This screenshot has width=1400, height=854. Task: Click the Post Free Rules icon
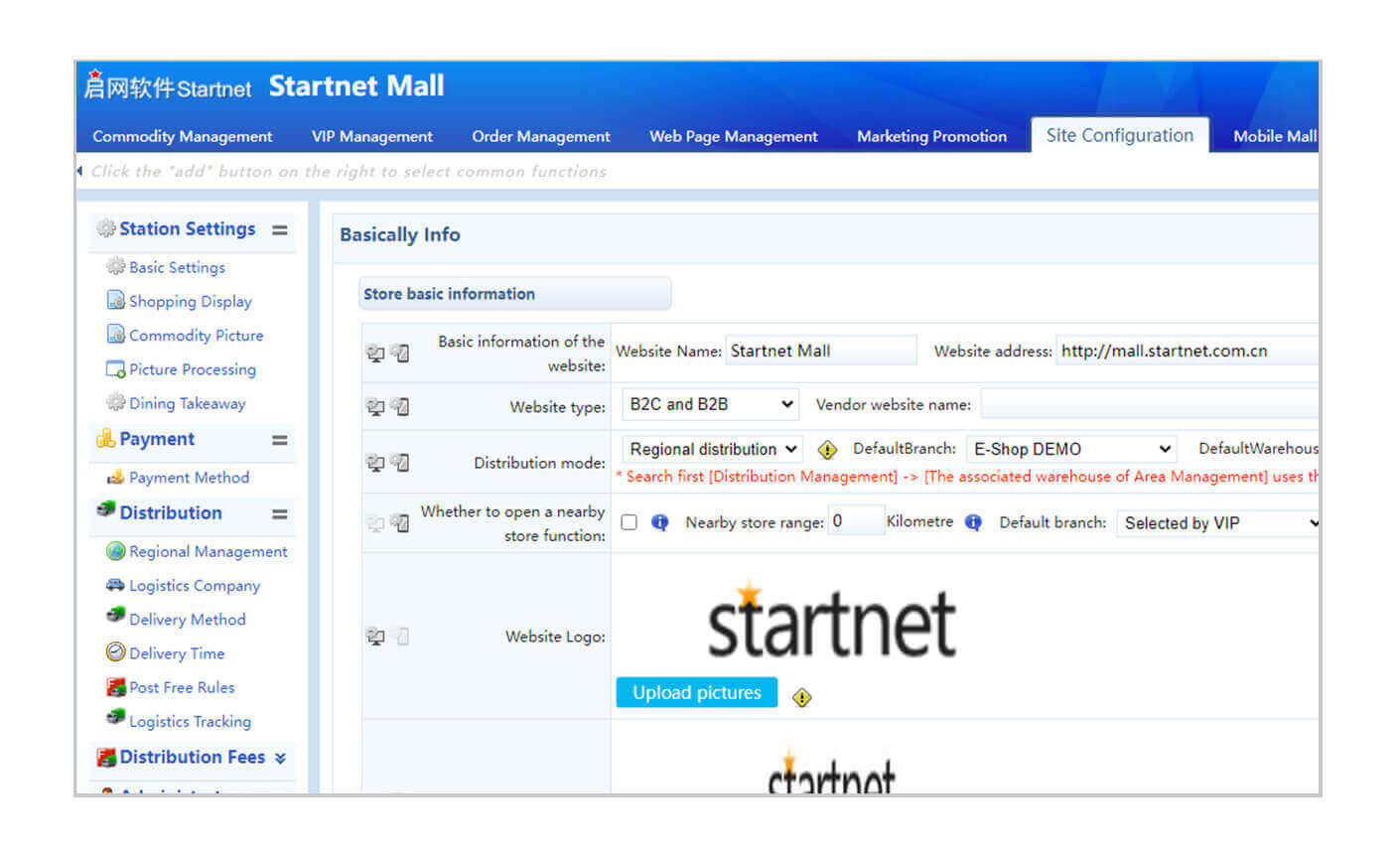[x=115, y=687]
